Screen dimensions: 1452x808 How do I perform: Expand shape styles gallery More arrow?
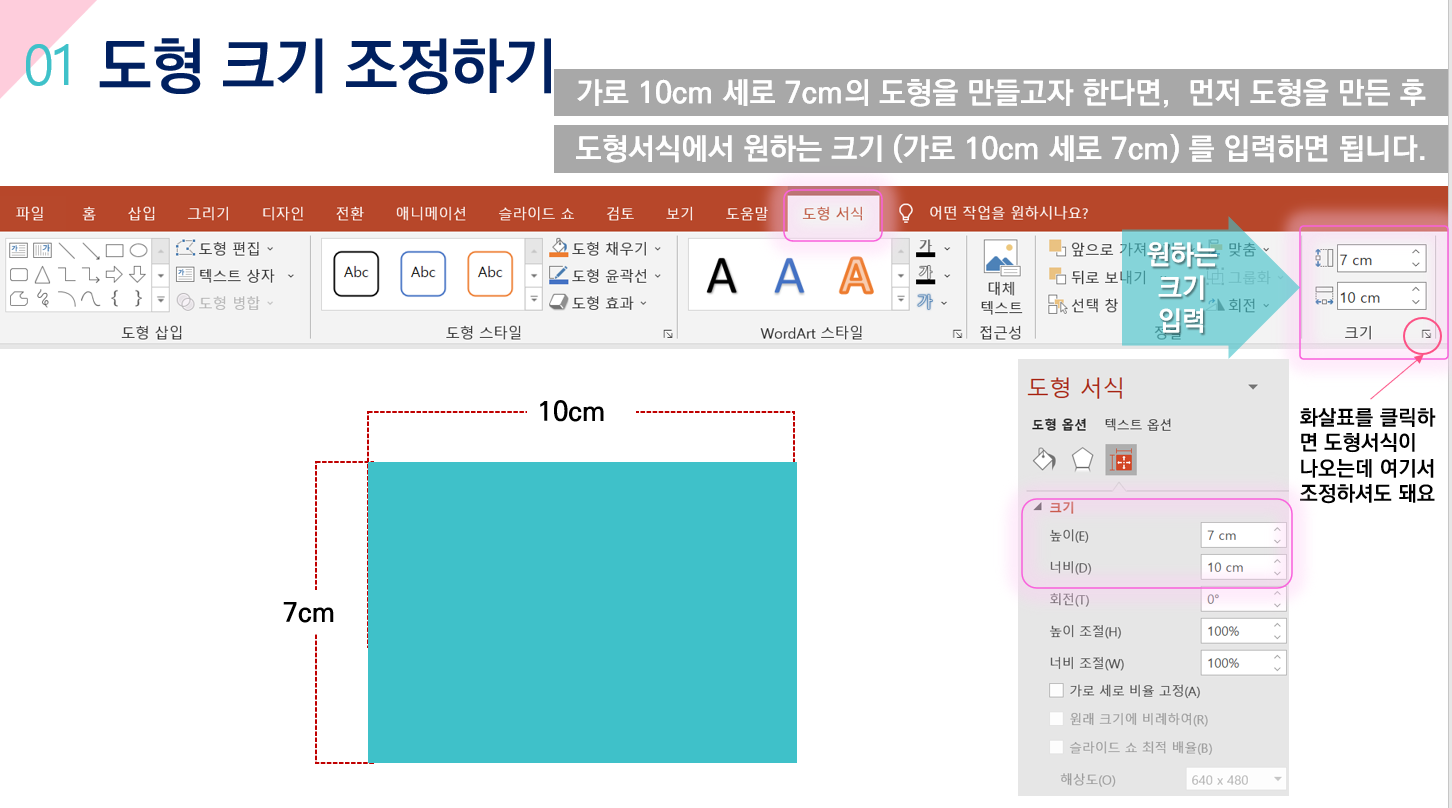click(533, 298)
